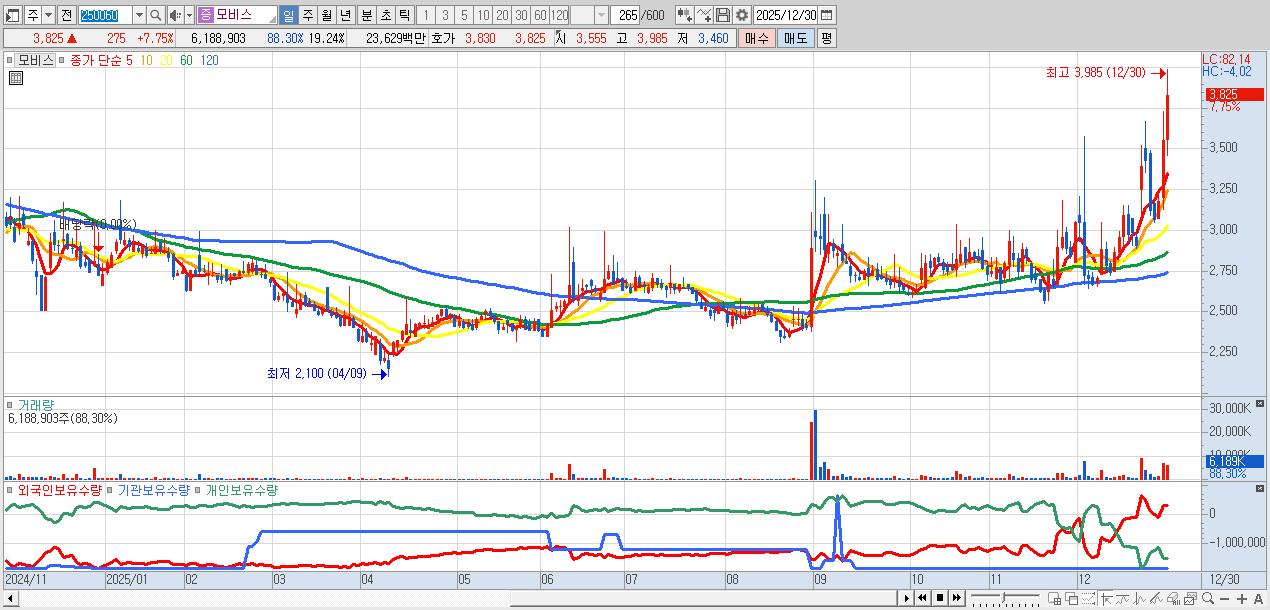Screen dimensions: 1270x610
Task: Select the 1 interval button
Action: [x=426, y=15]
